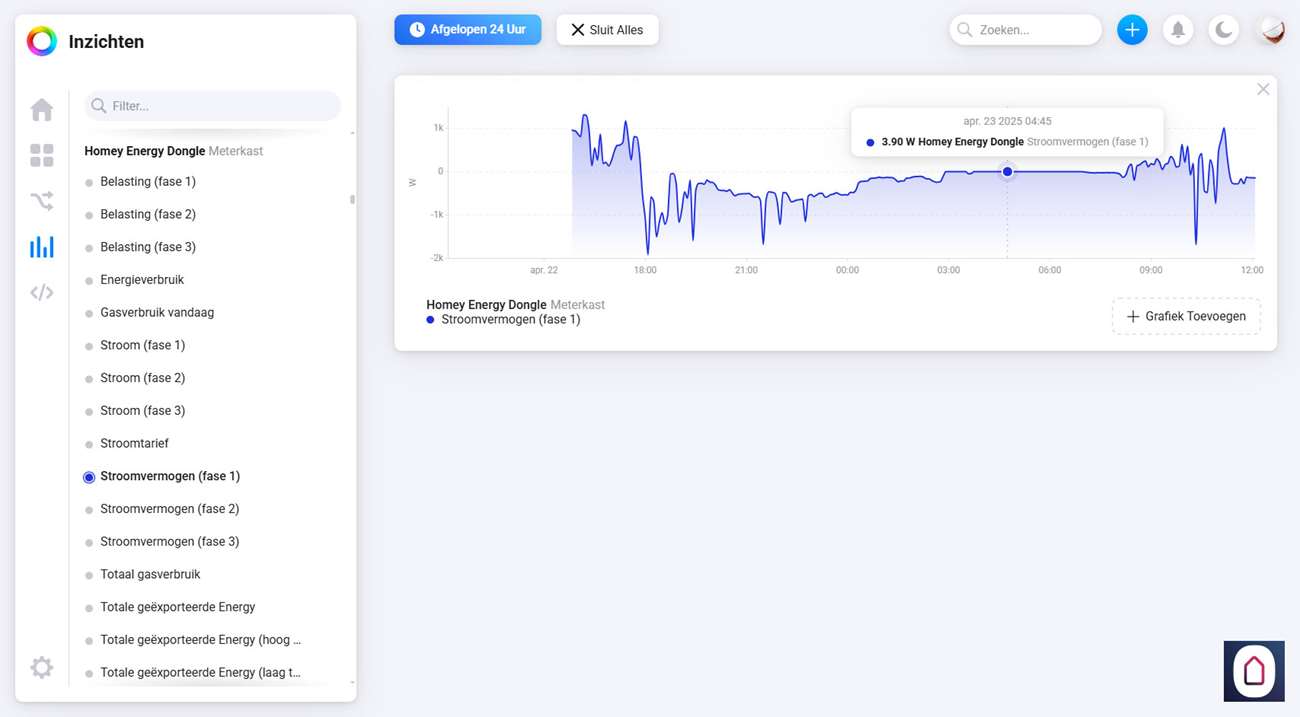The width and height of the screenshot is (1300, 717).
Task: Click the Sluit Alles button
Action: click(x=607, y=30)
